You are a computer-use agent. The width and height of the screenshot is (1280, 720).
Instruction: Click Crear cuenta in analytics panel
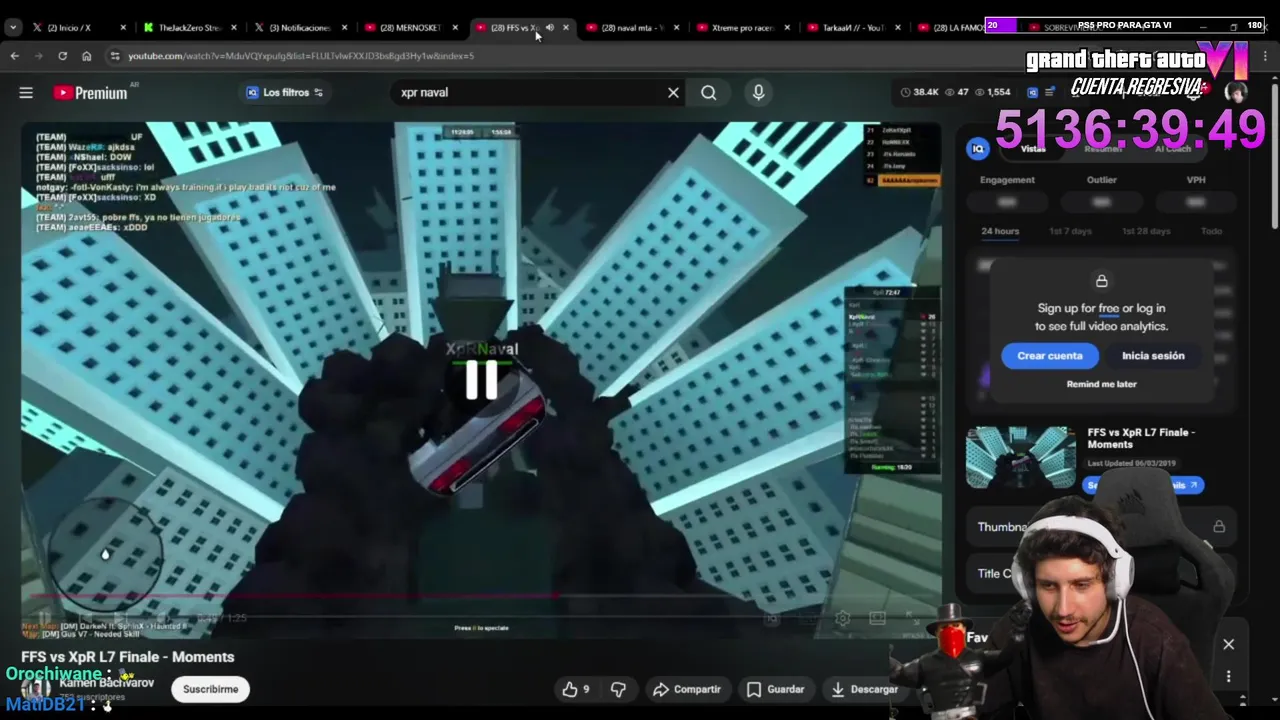[1050, 356]
